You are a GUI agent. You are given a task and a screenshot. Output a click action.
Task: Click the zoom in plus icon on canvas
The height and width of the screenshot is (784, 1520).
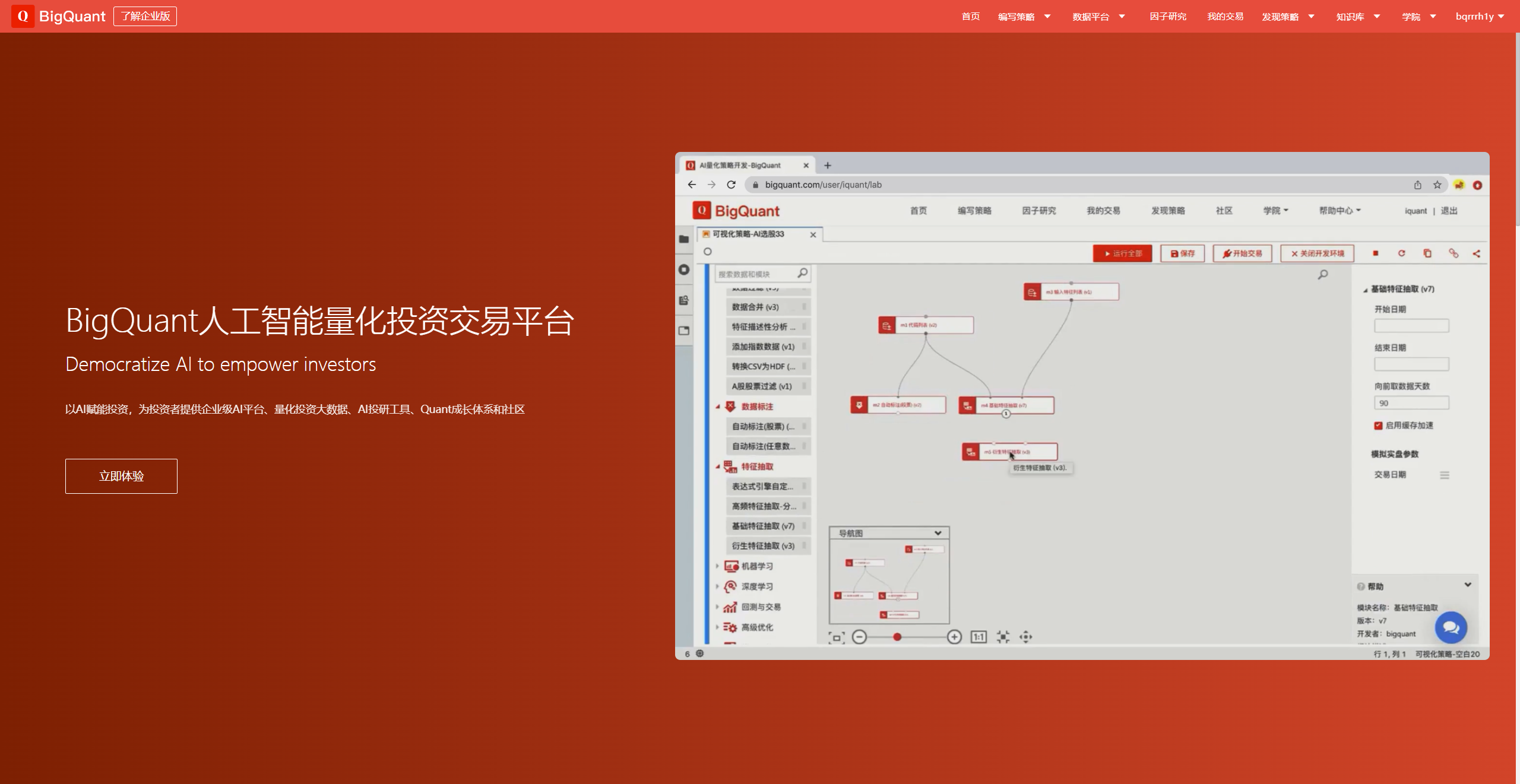[x=954, y=637]
